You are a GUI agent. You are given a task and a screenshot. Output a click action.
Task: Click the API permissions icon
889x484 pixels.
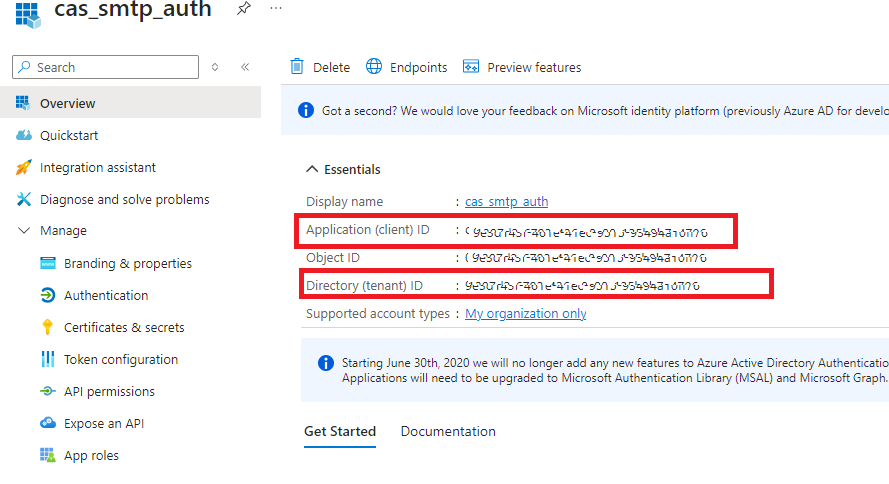(48, 391)
